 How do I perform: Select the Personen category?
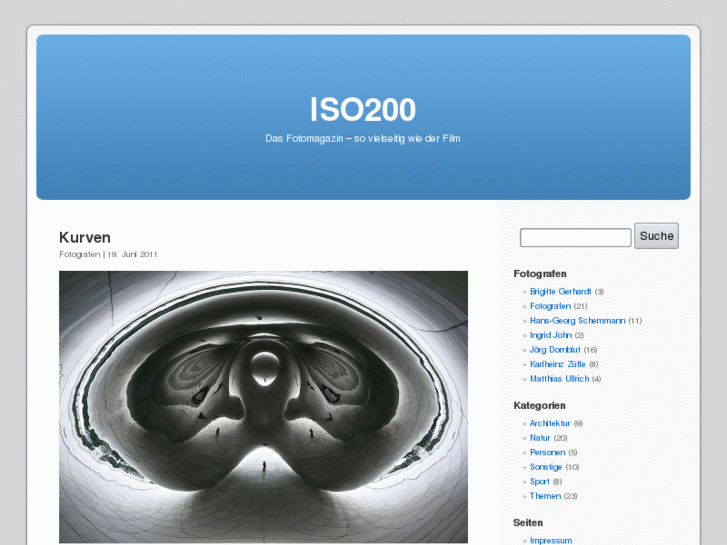tap(548, 452)
